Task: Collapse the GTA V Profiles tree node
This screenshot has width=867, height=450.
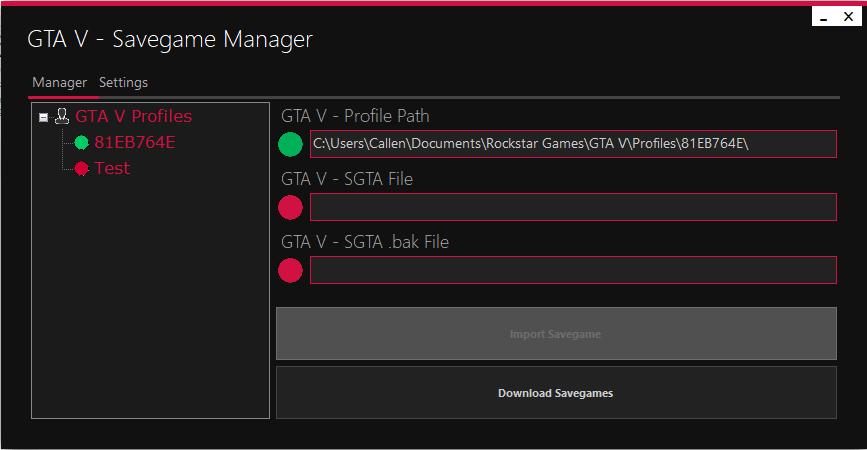Action: [43, 117]
